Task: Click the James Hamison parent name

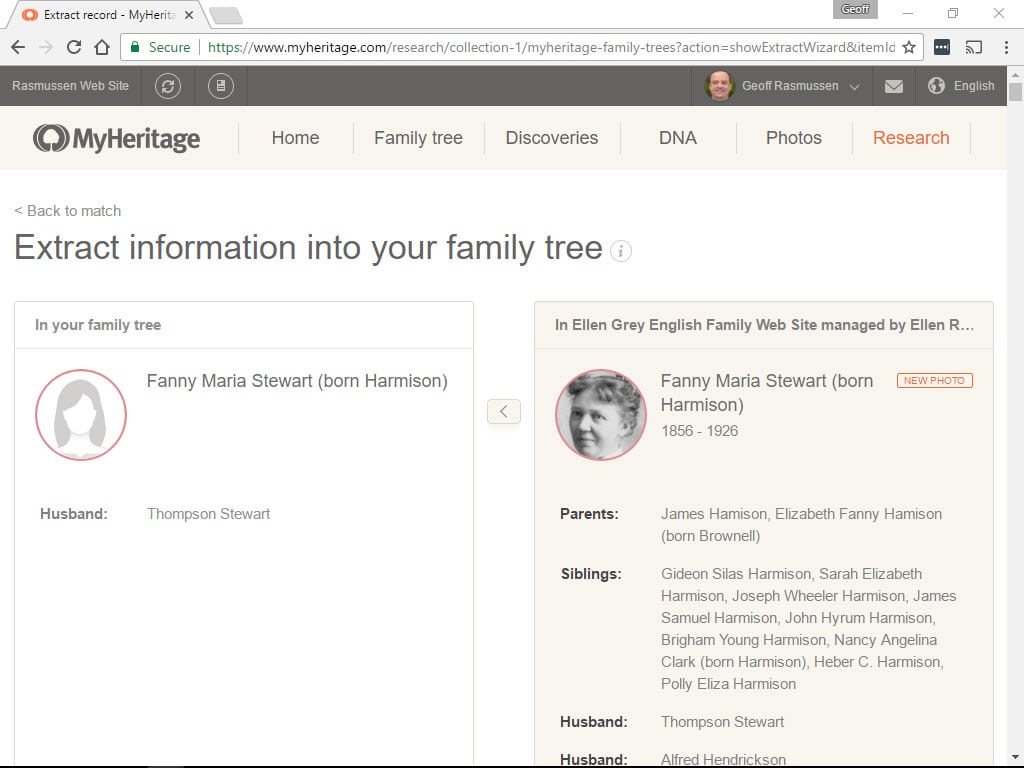Action: pos(714,514)
